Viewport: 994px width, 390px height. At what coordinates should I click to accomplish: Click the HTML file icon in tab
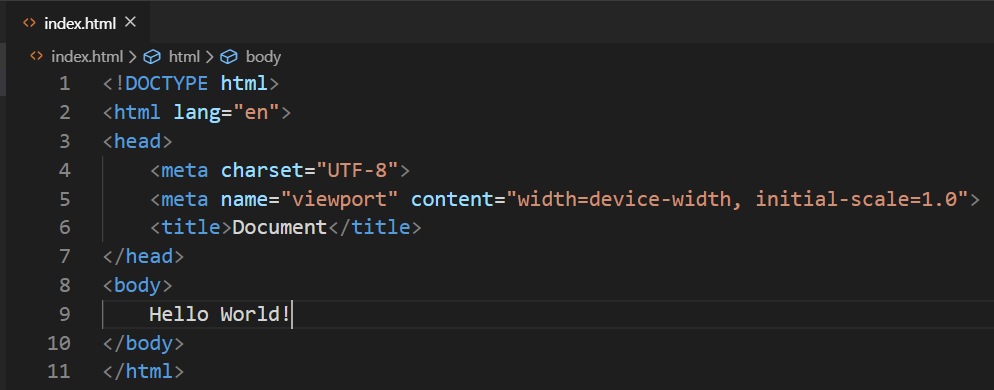(29, 23)
